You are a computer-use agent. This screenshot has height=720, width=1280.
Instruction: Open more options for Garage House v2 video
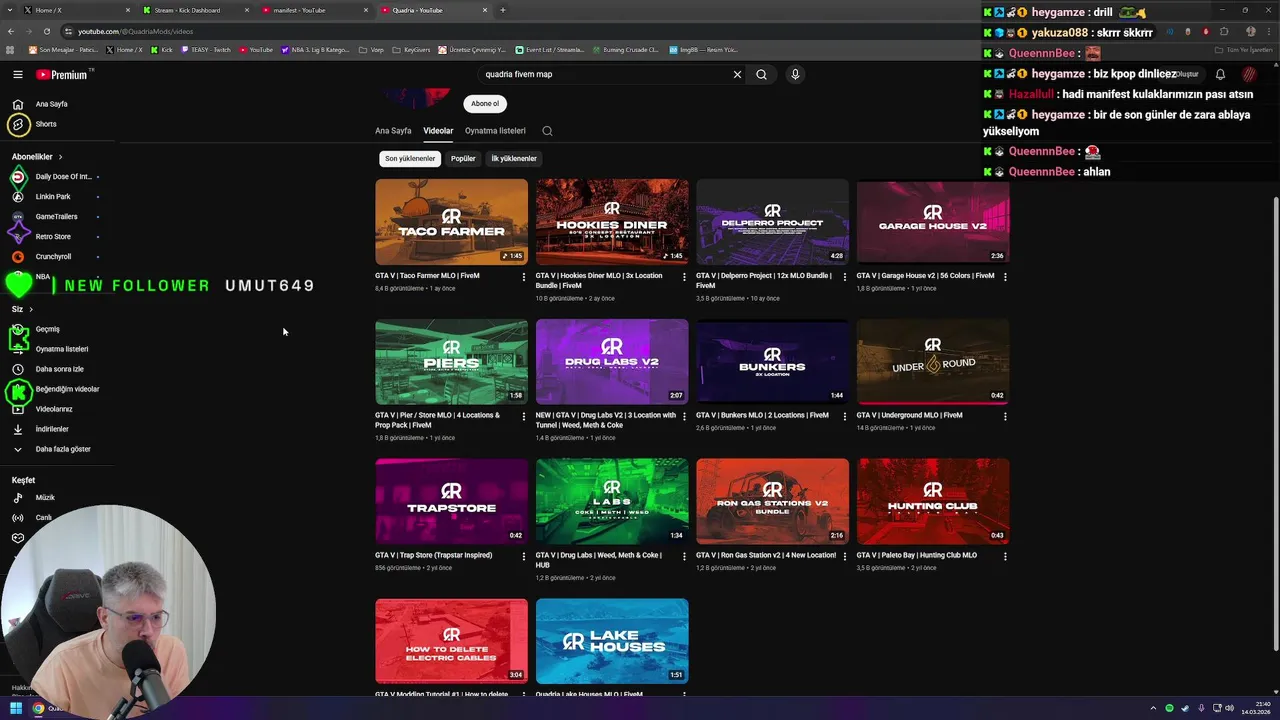coord(1005,277)
